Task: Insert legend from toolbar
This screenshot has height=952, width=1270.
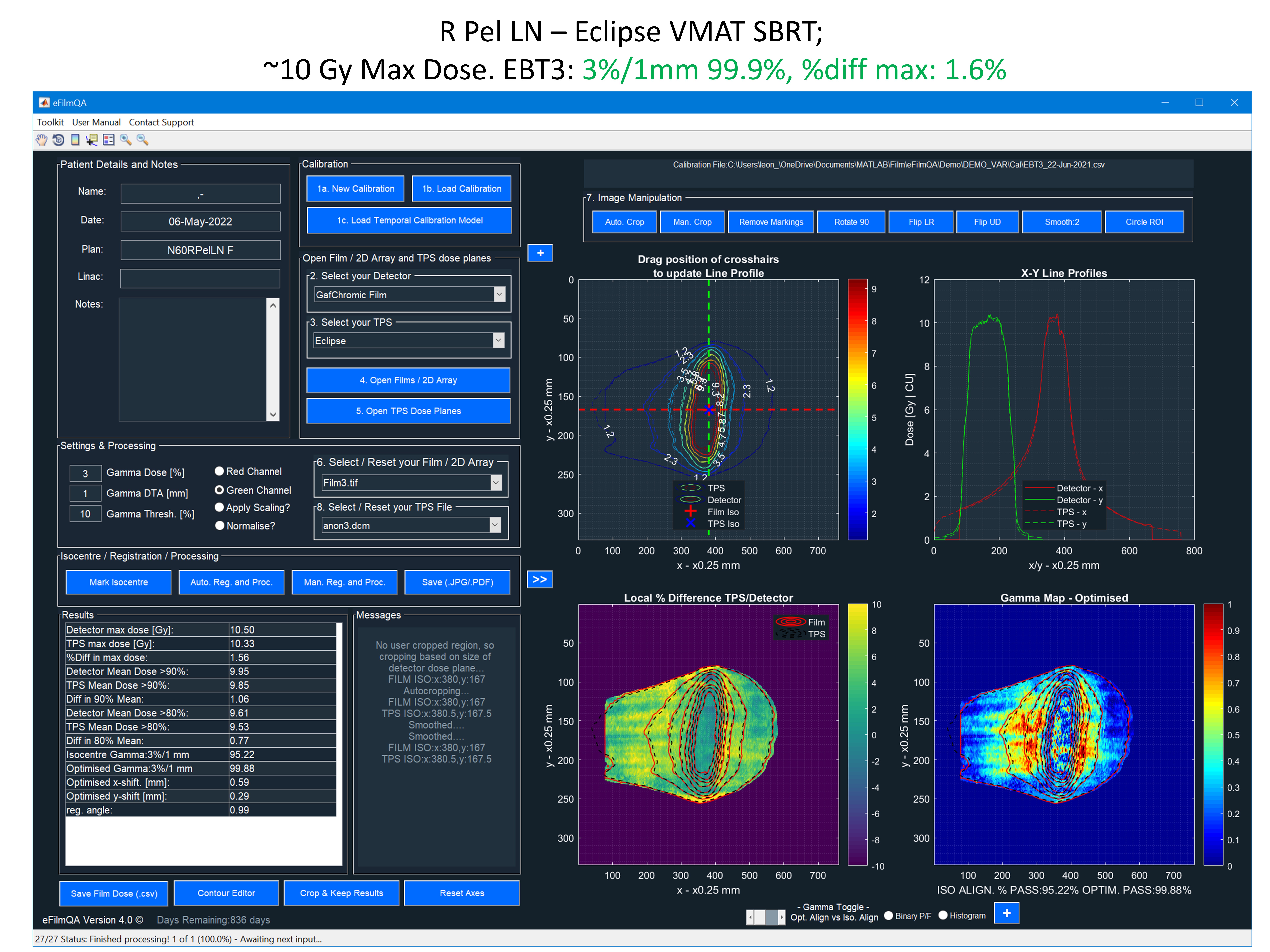Action: coord(108,139)
